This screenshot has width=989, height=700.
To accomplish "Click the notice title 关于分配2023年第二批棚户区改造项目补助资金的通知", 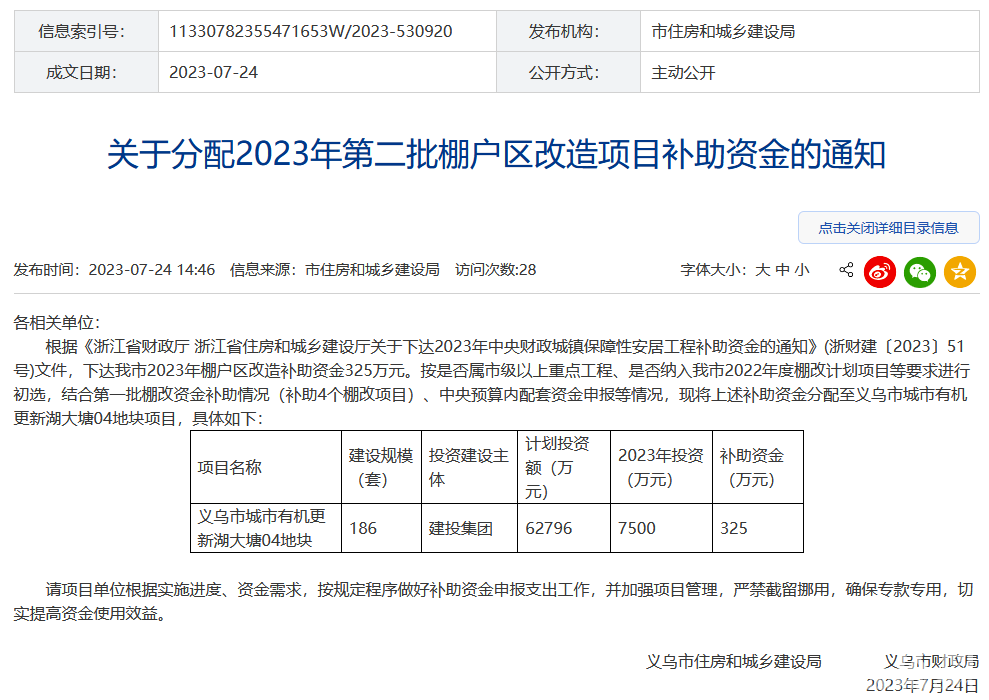I will (496, 155).
